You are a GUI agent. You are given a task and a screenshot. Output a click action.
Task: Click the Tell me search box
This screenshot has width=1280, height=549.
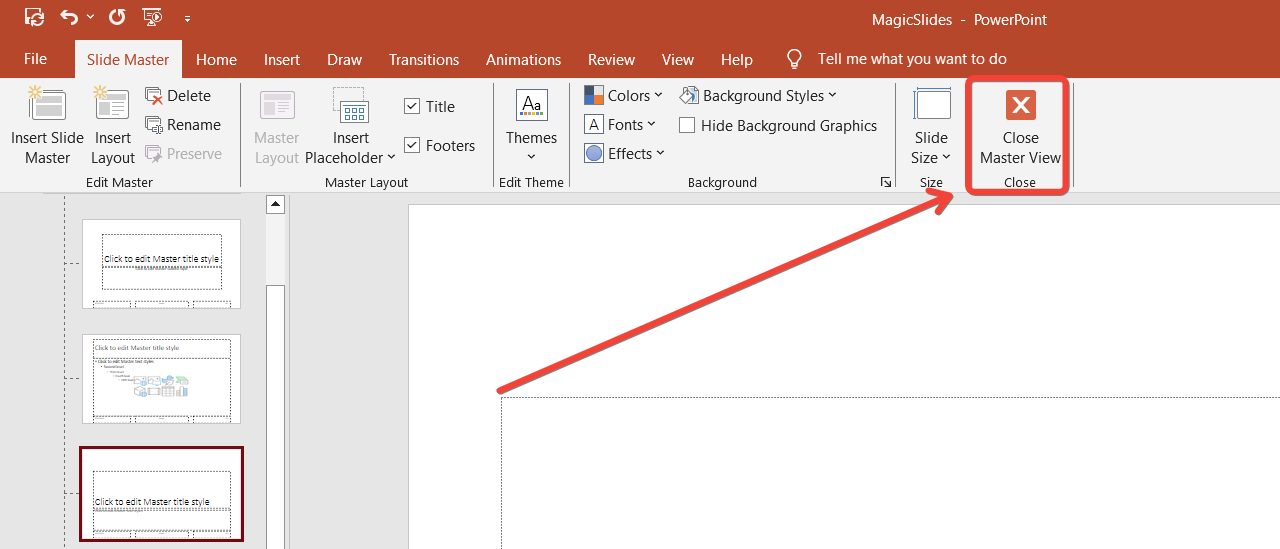(x=911, y=60)
